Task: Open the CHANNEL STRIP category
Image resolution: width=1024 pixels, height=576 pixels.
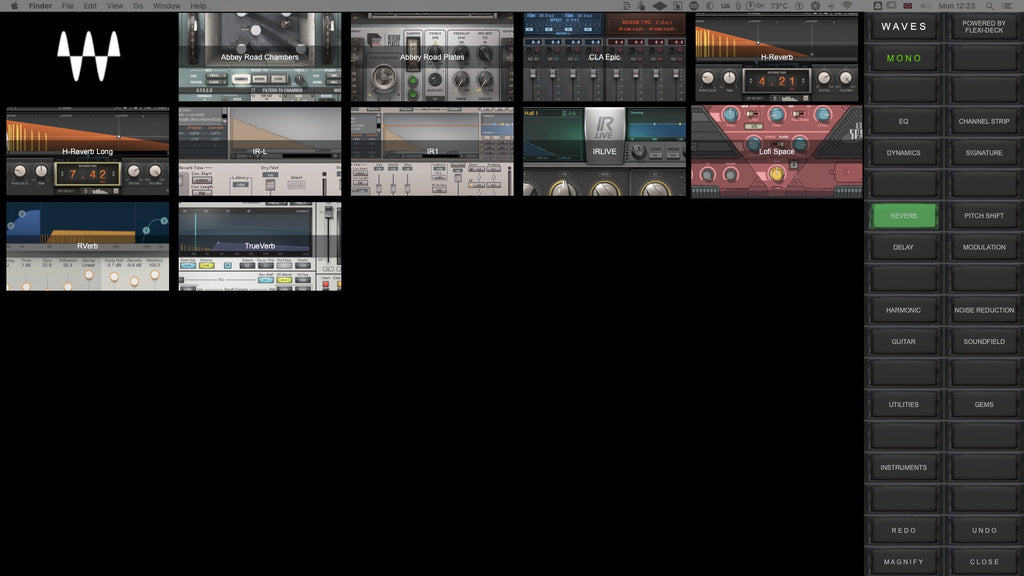Action: pyautogui.click(x=984, y=121)
